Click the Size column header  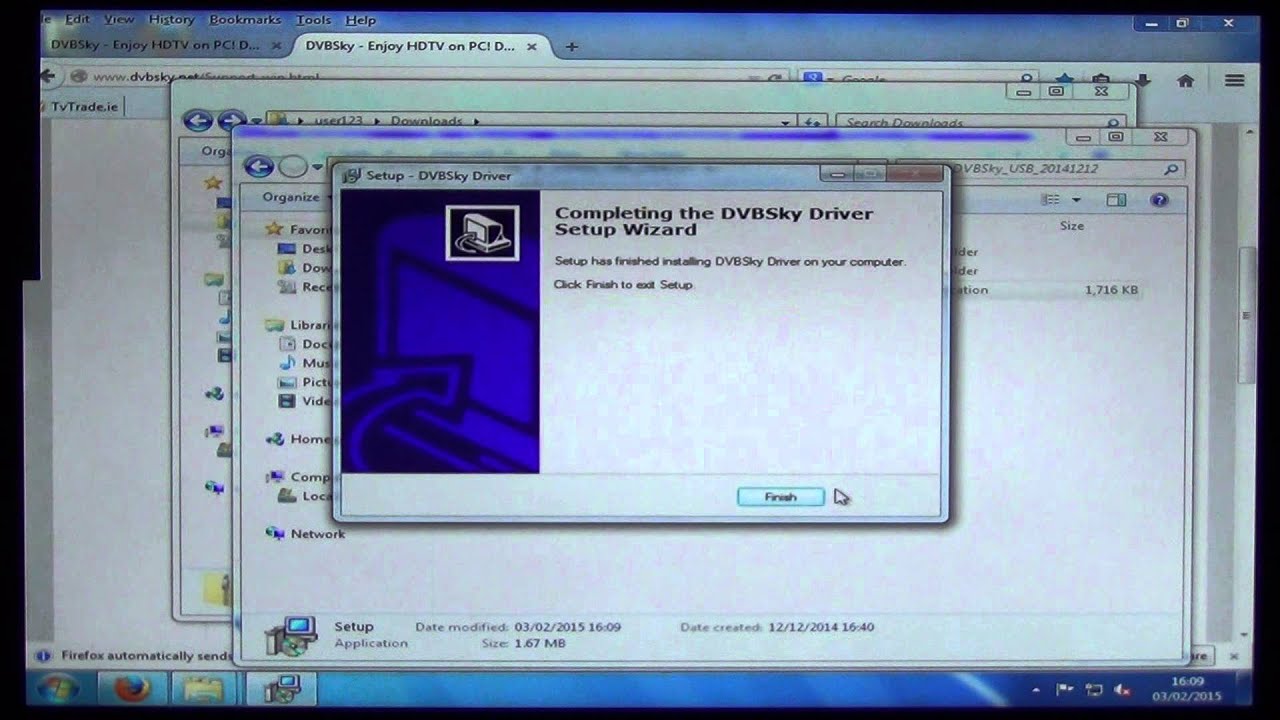[x=1071, y=226]
